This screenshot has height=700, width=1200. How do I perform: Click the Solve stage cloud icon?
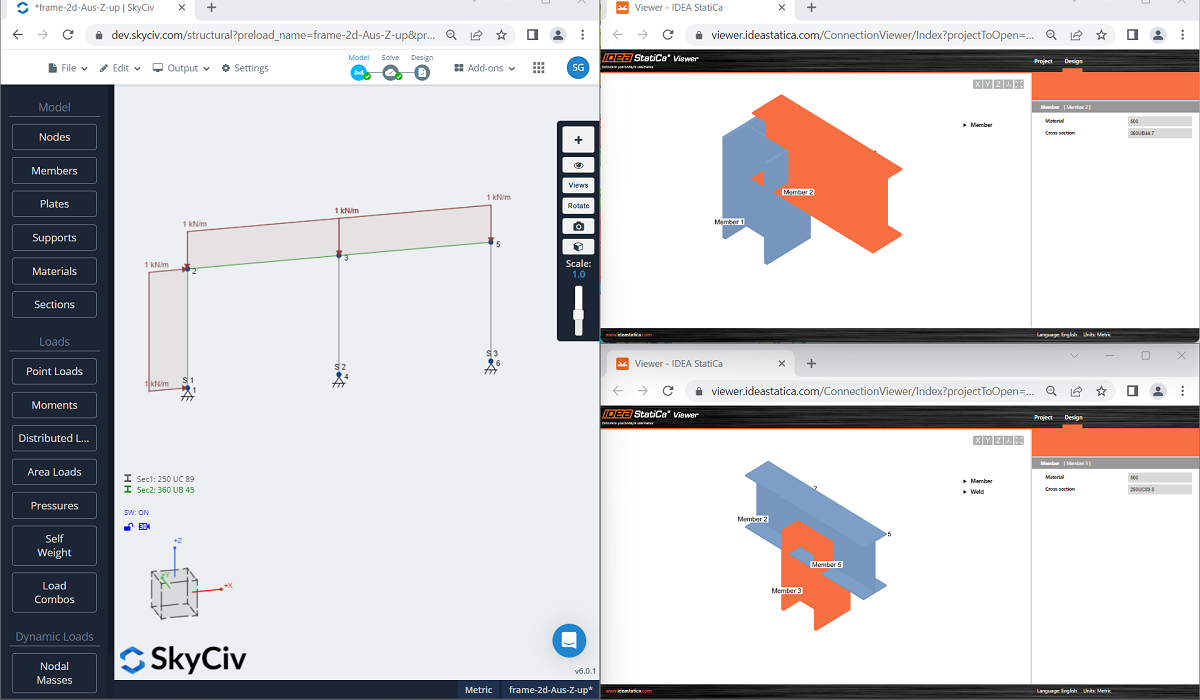pos(390,72)
